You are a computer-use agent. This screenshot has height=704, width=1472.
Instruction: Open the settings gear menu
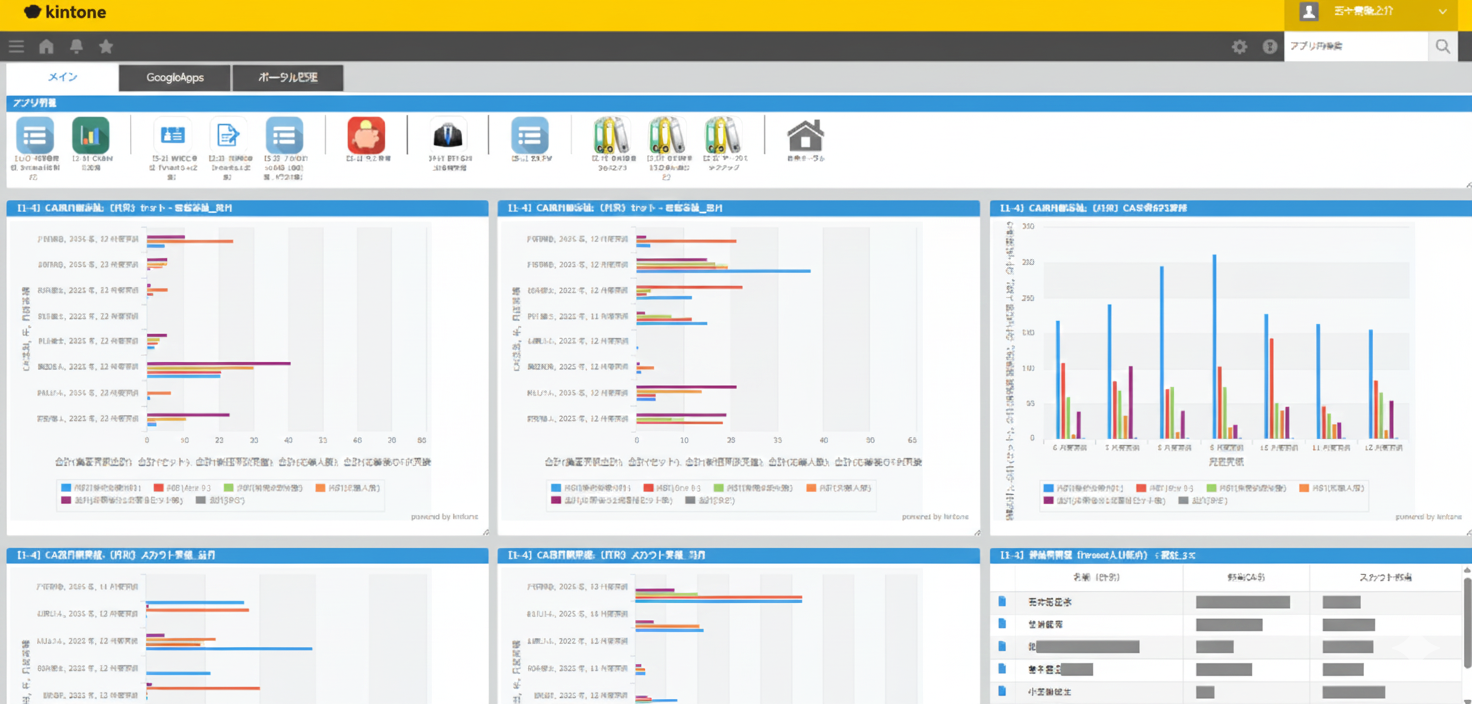1239,46
